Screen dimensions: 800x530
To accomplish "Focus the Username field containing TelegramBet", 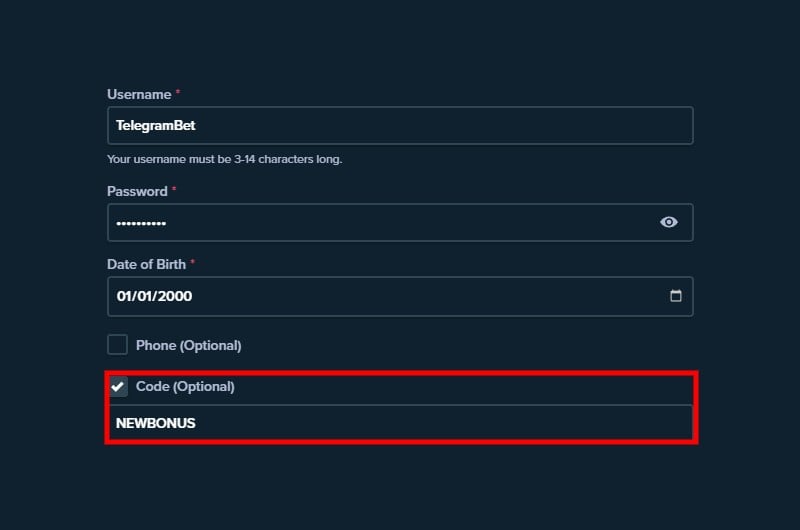I will pyautogui.click(x=400, y=125).
